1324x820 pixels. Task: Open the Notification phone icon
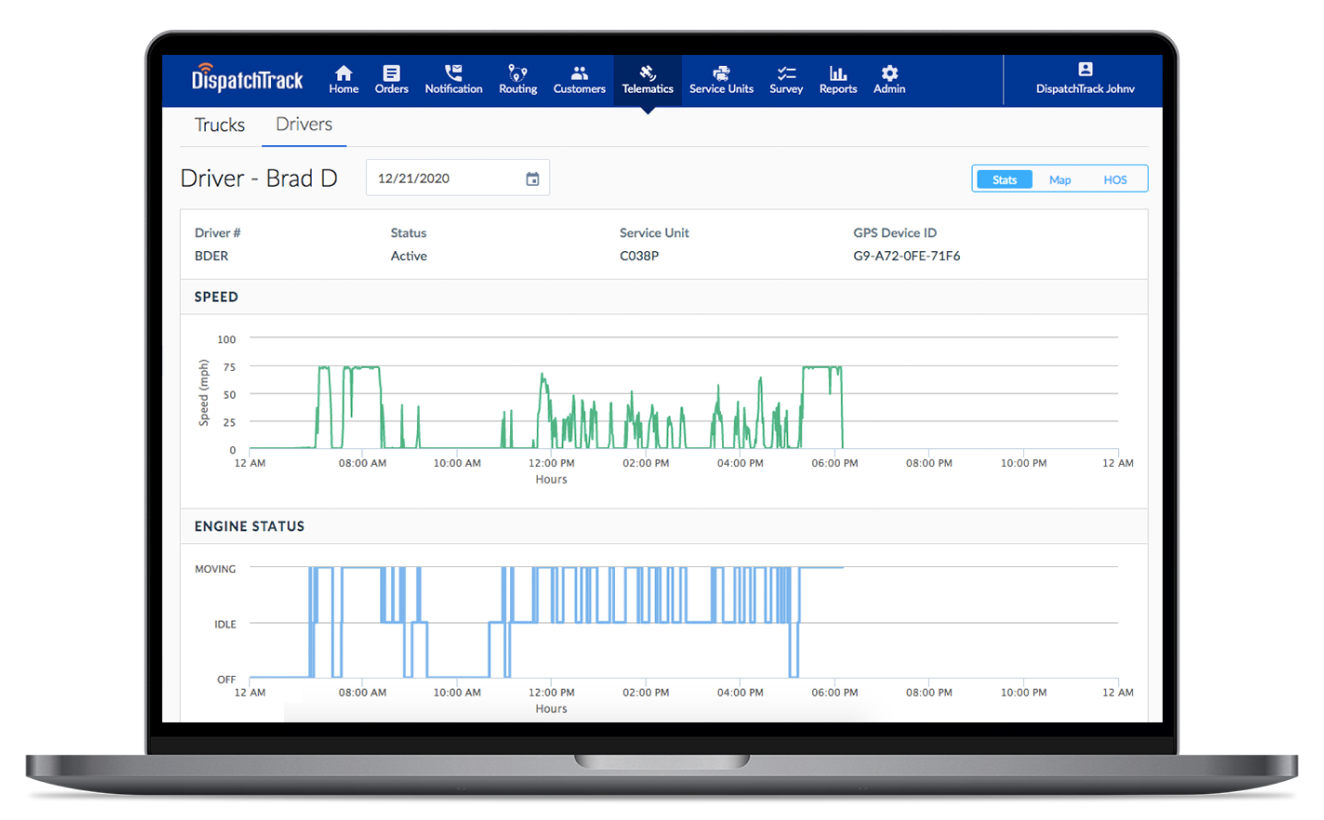453,73
